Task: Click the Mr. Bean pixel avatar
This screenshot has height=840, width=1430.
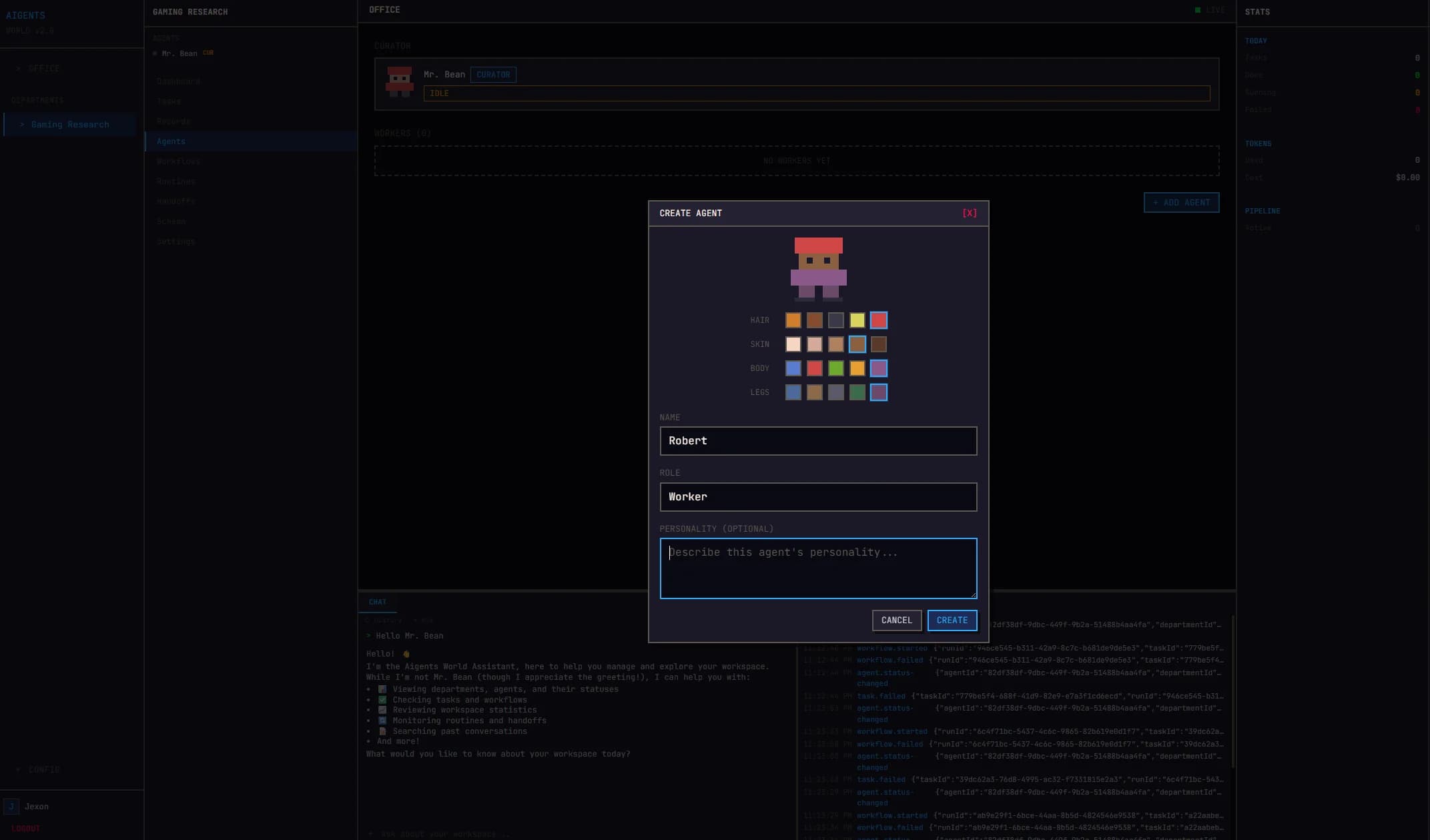Action: pos(400,82)
